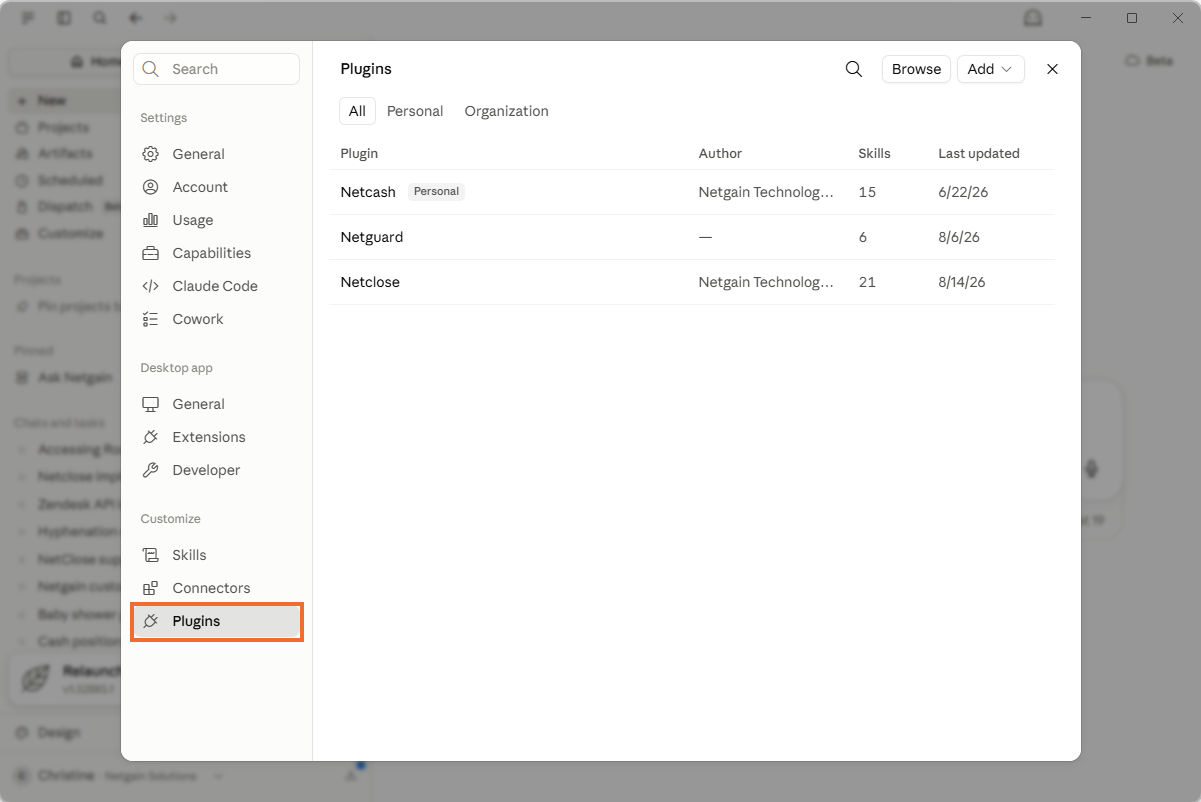Click the 8/6/26 date for Netguard
1201x802 pixels.
point(959,237)
